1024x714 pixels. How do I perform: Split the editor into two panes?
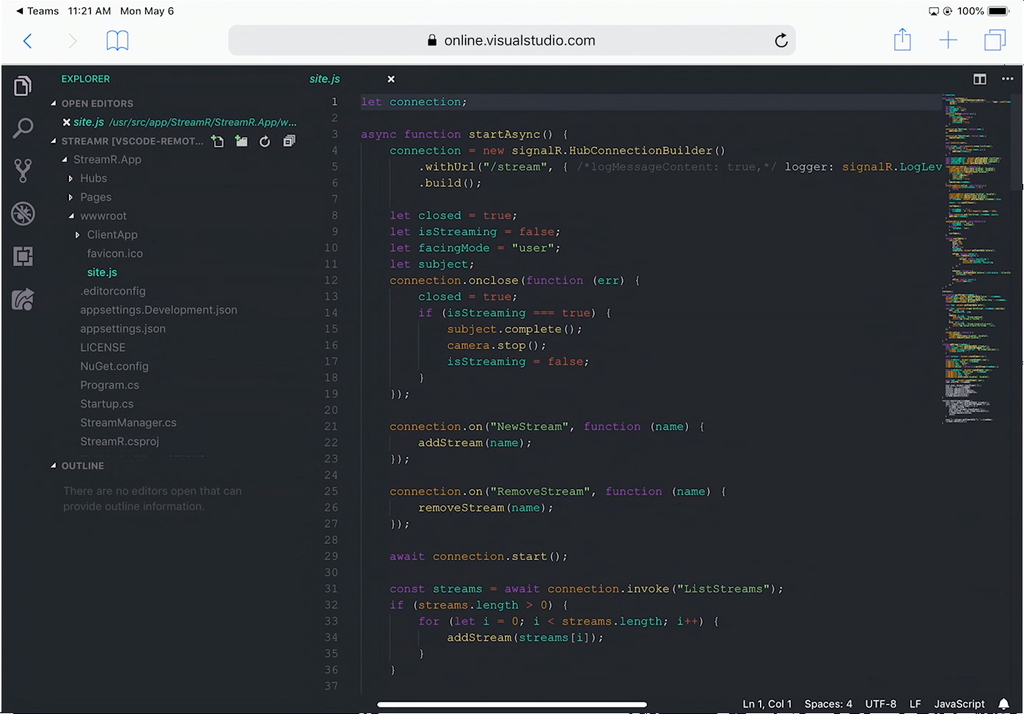[x=979, y=78]
